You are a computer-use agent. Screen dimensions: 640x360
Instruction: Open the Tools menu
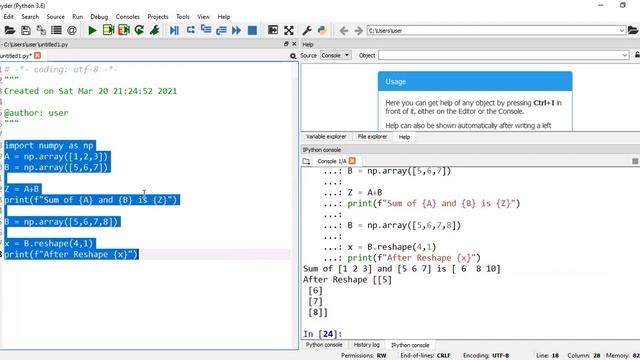point(183,17)
